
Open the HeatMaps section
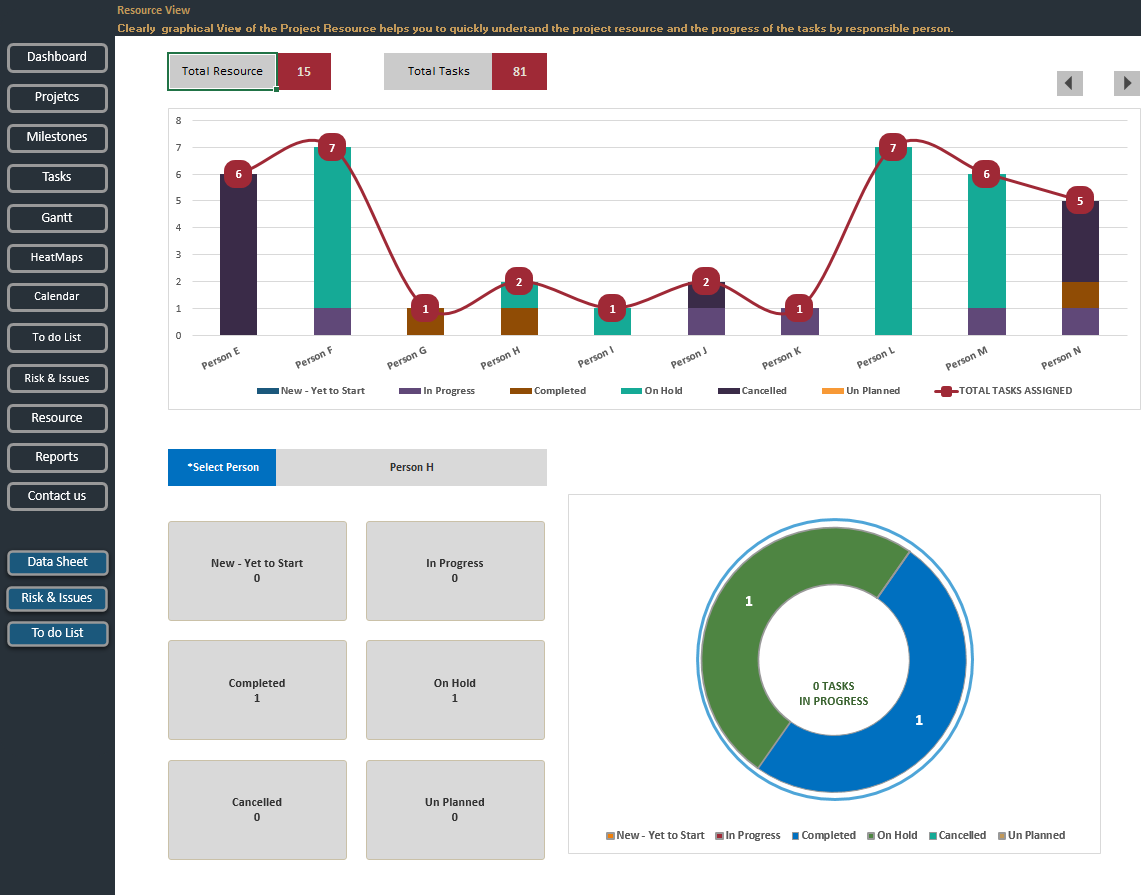pos(57,258)
